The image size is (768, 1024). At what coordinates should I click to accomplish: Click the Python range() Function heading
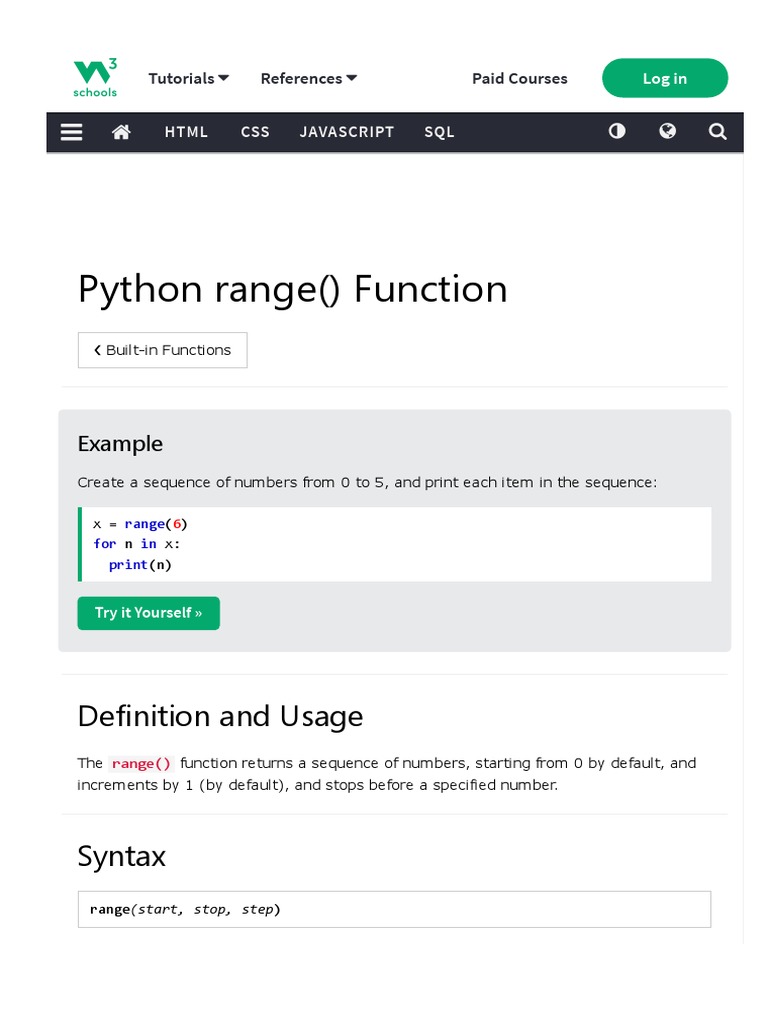pos(292,289)
